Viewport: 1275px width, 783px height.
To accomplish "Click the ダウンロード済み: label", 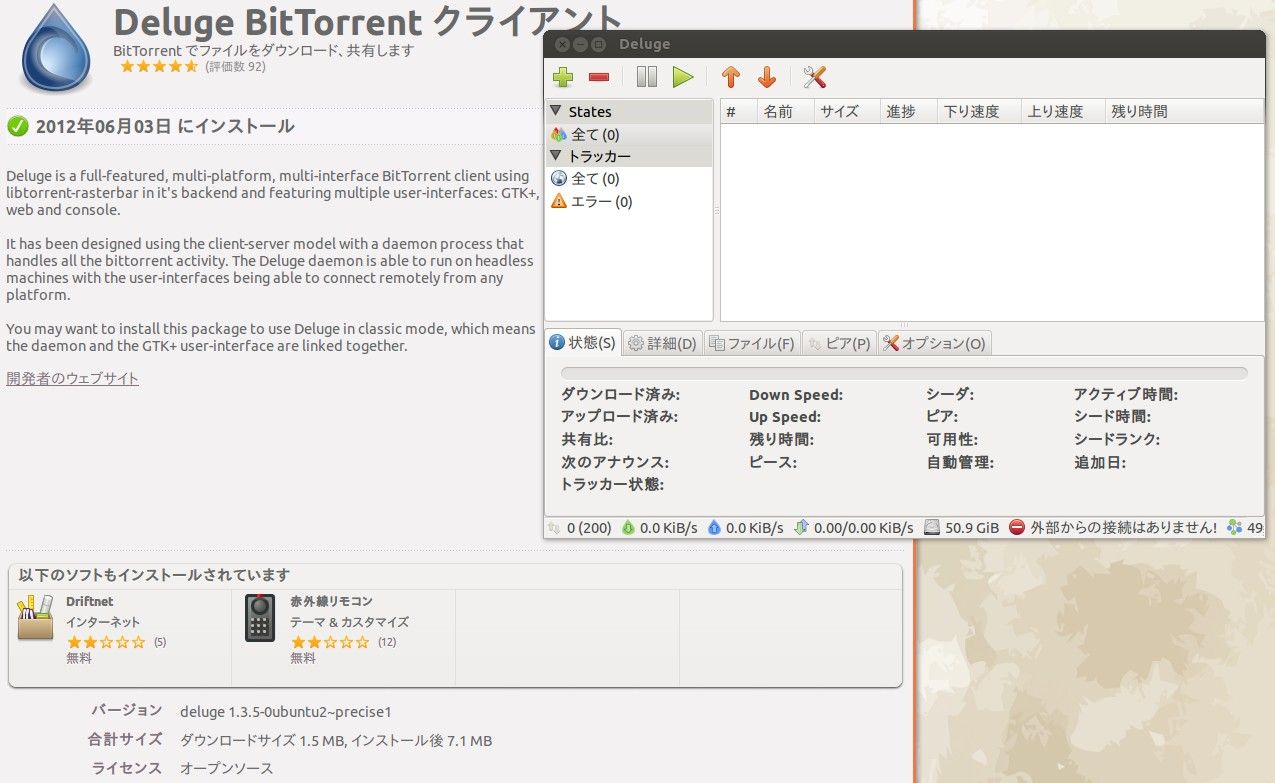I will click(620, 395).
